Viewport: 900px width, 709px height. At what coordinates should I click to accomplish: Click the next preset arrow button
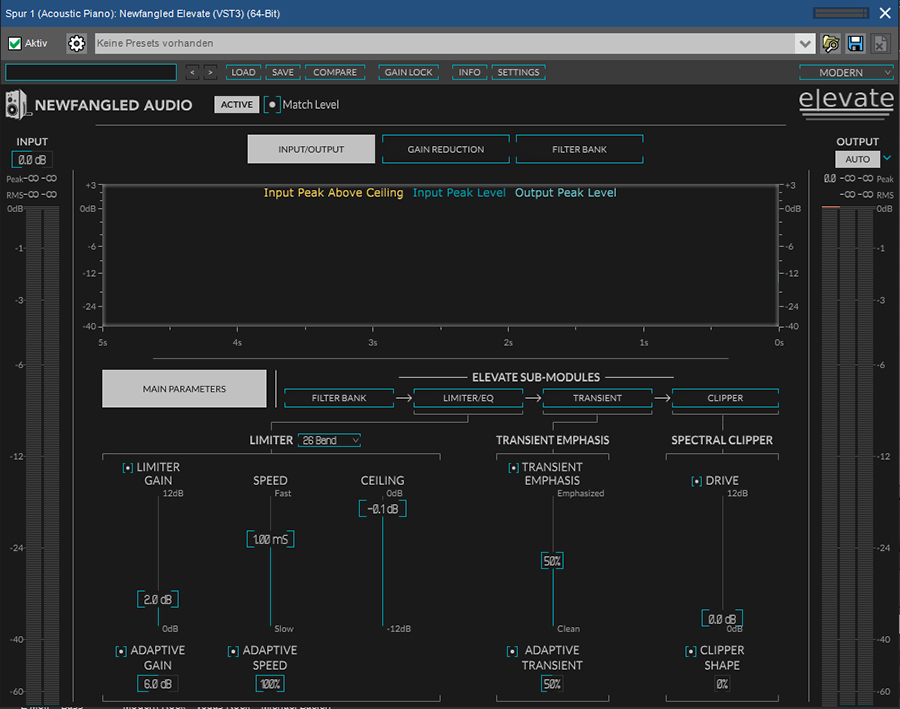(x=210, y=72)
